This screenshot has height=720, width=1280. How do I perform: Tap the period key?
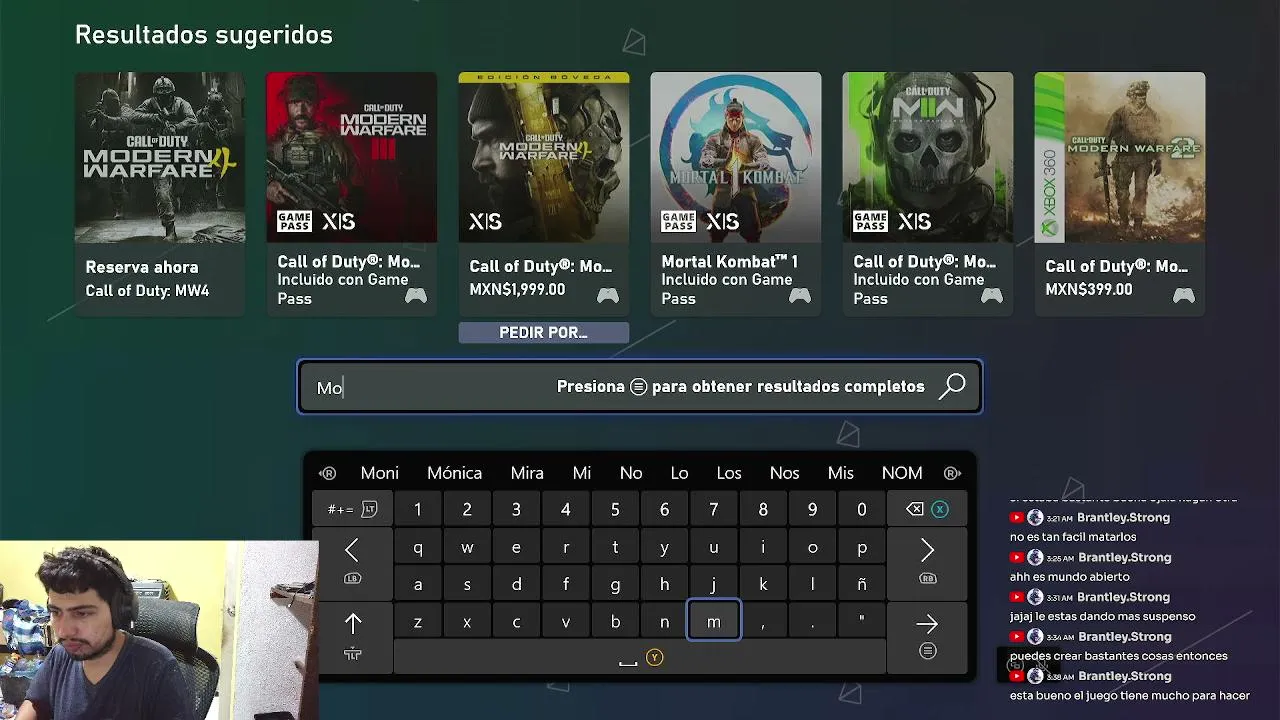coord(812,621)
